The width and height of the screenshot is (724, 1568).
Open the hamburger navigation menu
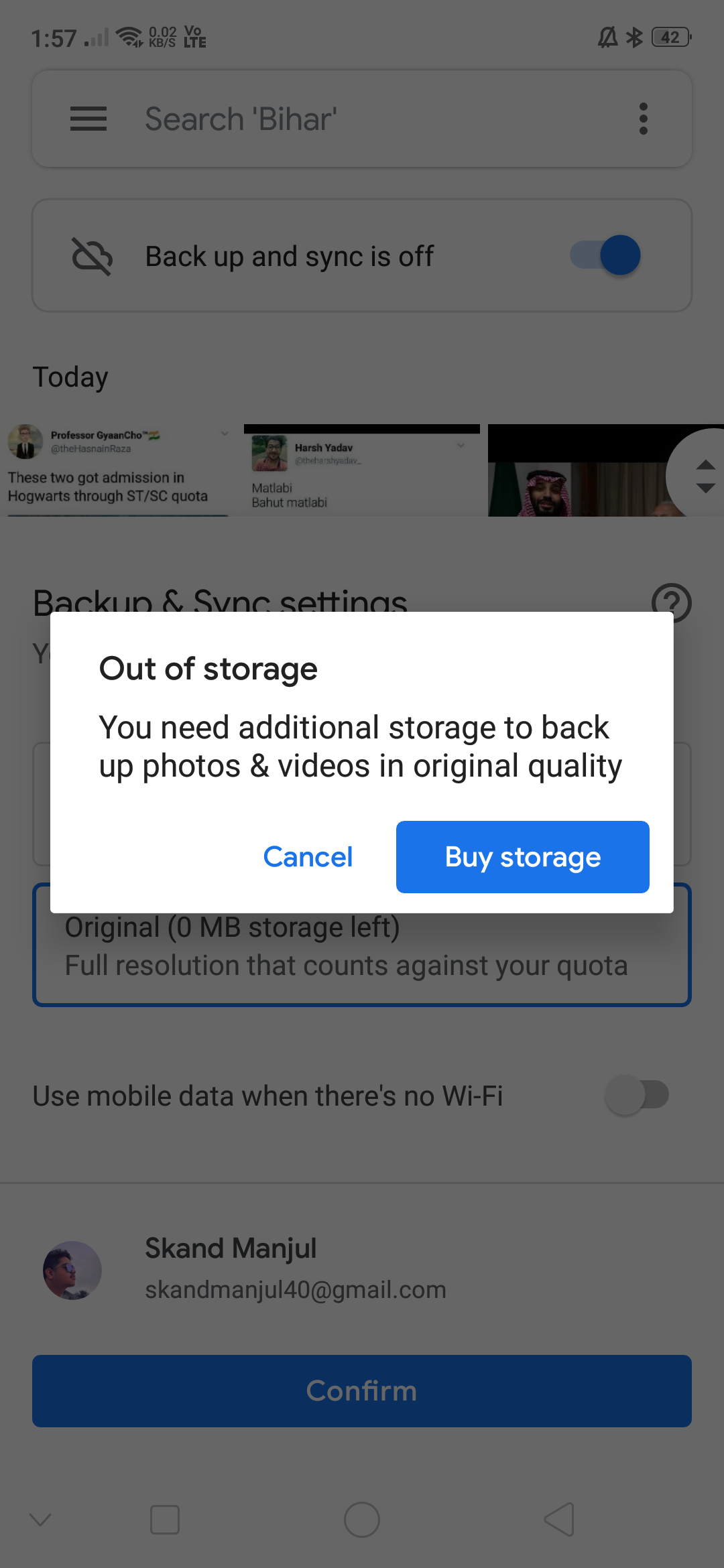(88, 119)
